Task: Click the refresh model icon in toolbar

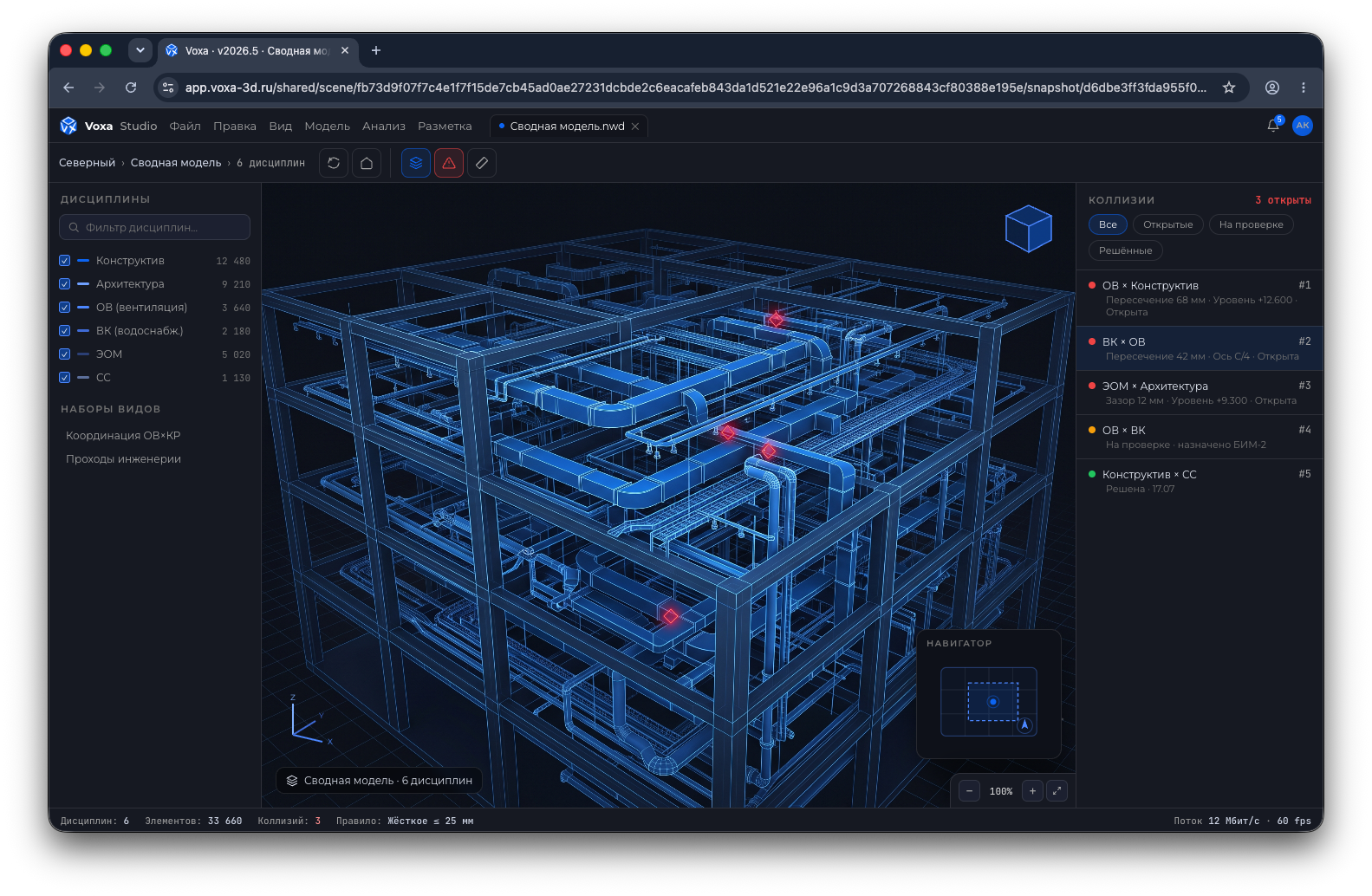Action: pyautogui.click(x=334, y=163)
